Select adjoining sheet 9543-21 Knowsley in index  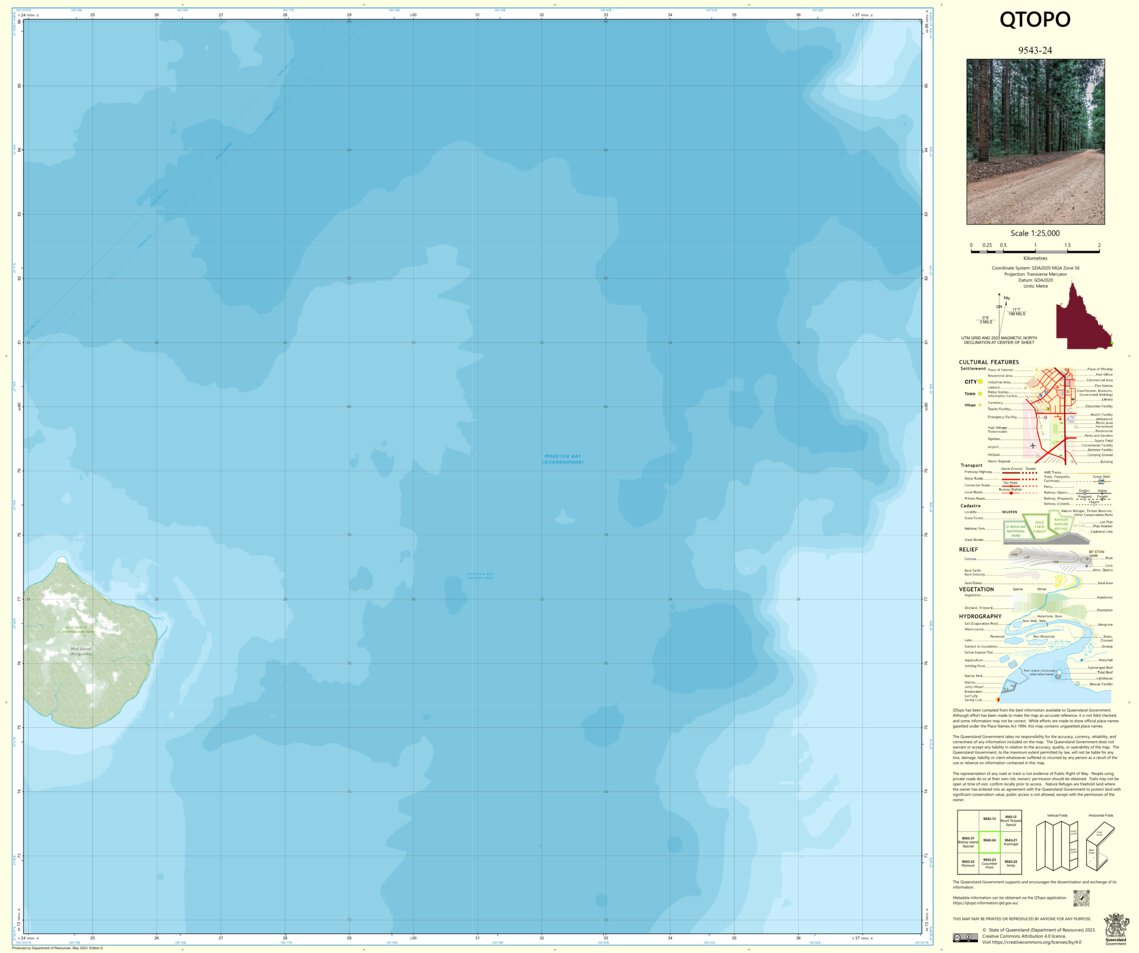1011,840
